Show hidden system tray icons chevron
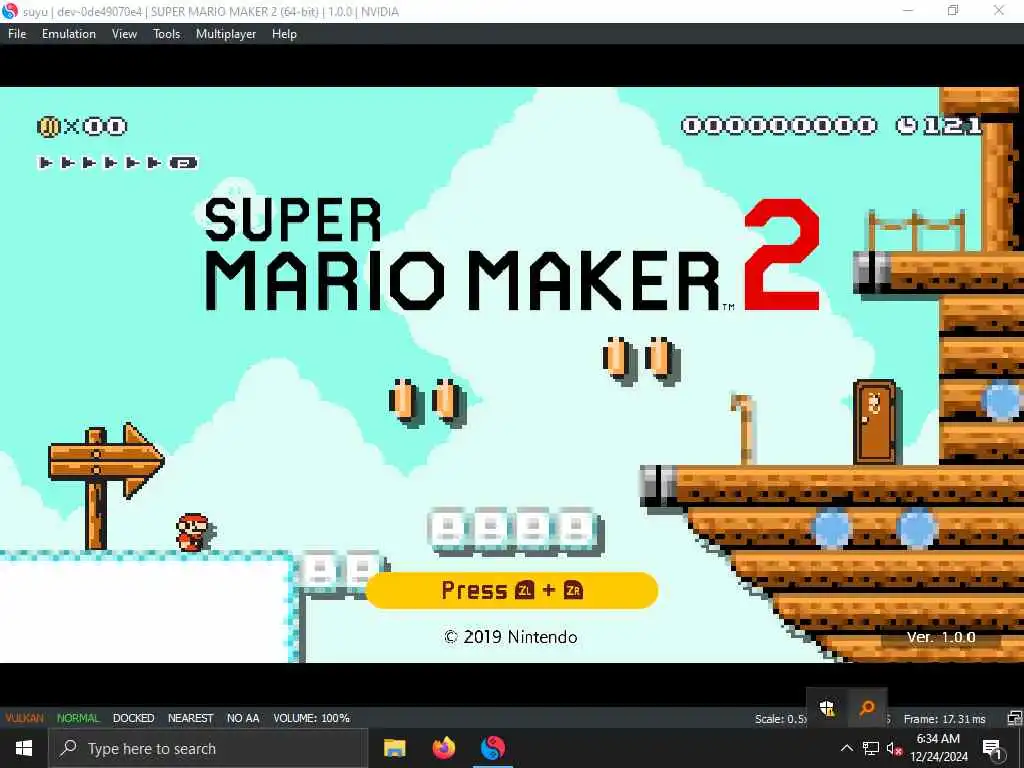Viewport: 1024px width, 768px height. click(x=846, y=748)
